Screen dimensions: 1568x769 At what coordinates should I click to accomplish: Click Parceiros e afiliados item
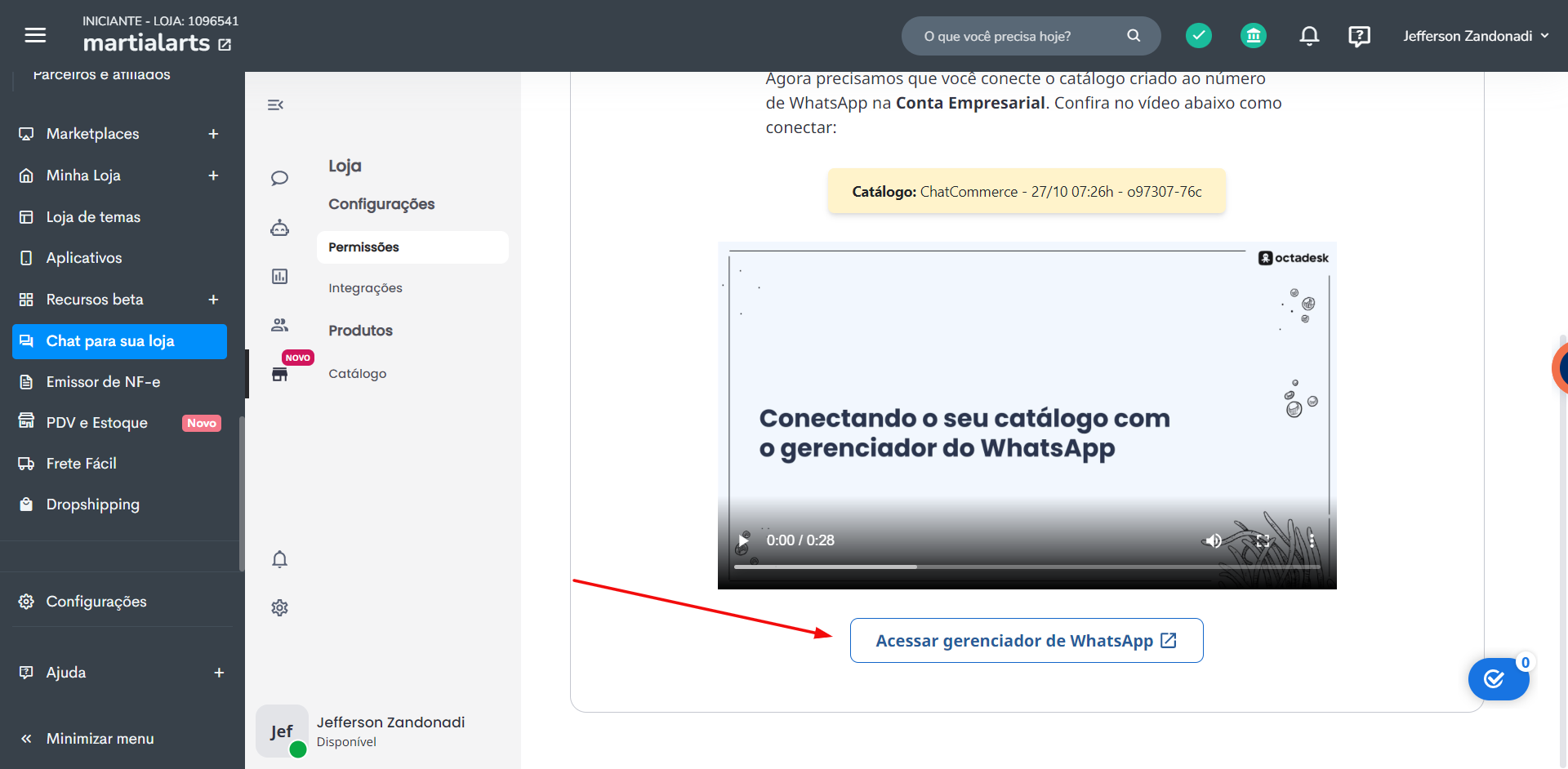coord(101,74)
